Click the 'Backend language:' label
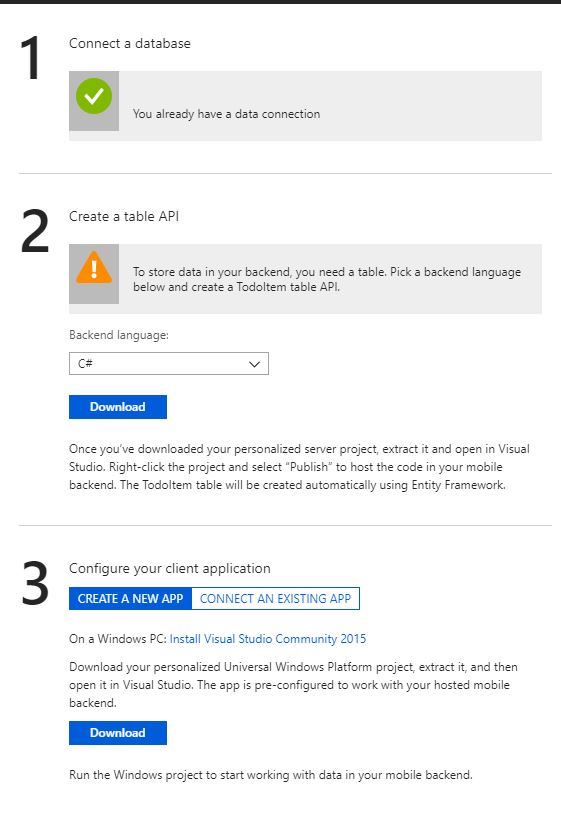 click(x=119, y=335)
